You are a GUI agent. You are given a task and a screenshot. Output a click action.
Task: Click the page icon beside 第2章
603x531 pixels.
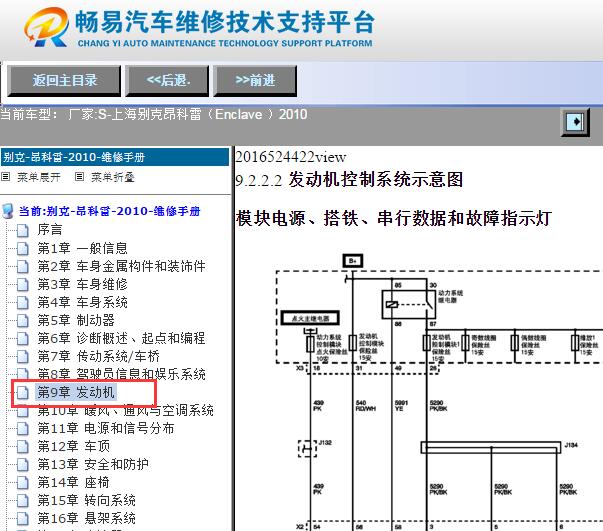point(23,266)
